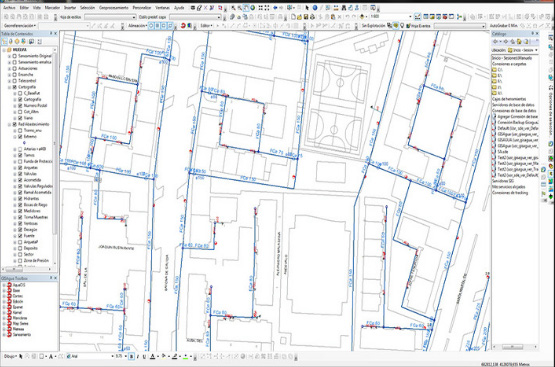
Task: Open the Dibujo drawing menu
Action: pos(10,356)
